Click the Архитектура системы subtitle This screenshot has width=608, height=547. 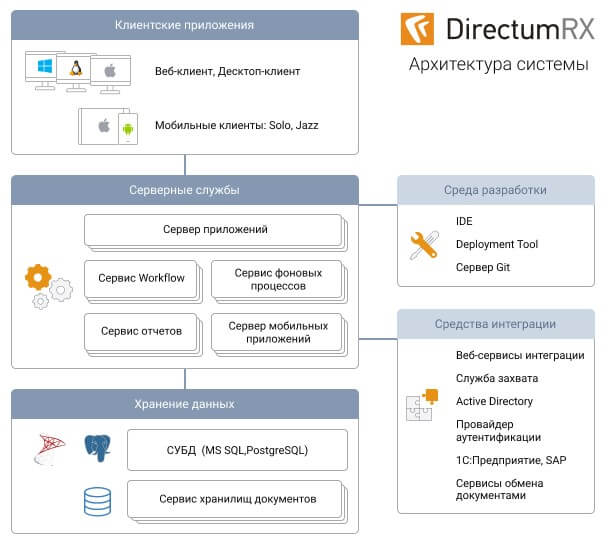[x=499, y=64]
